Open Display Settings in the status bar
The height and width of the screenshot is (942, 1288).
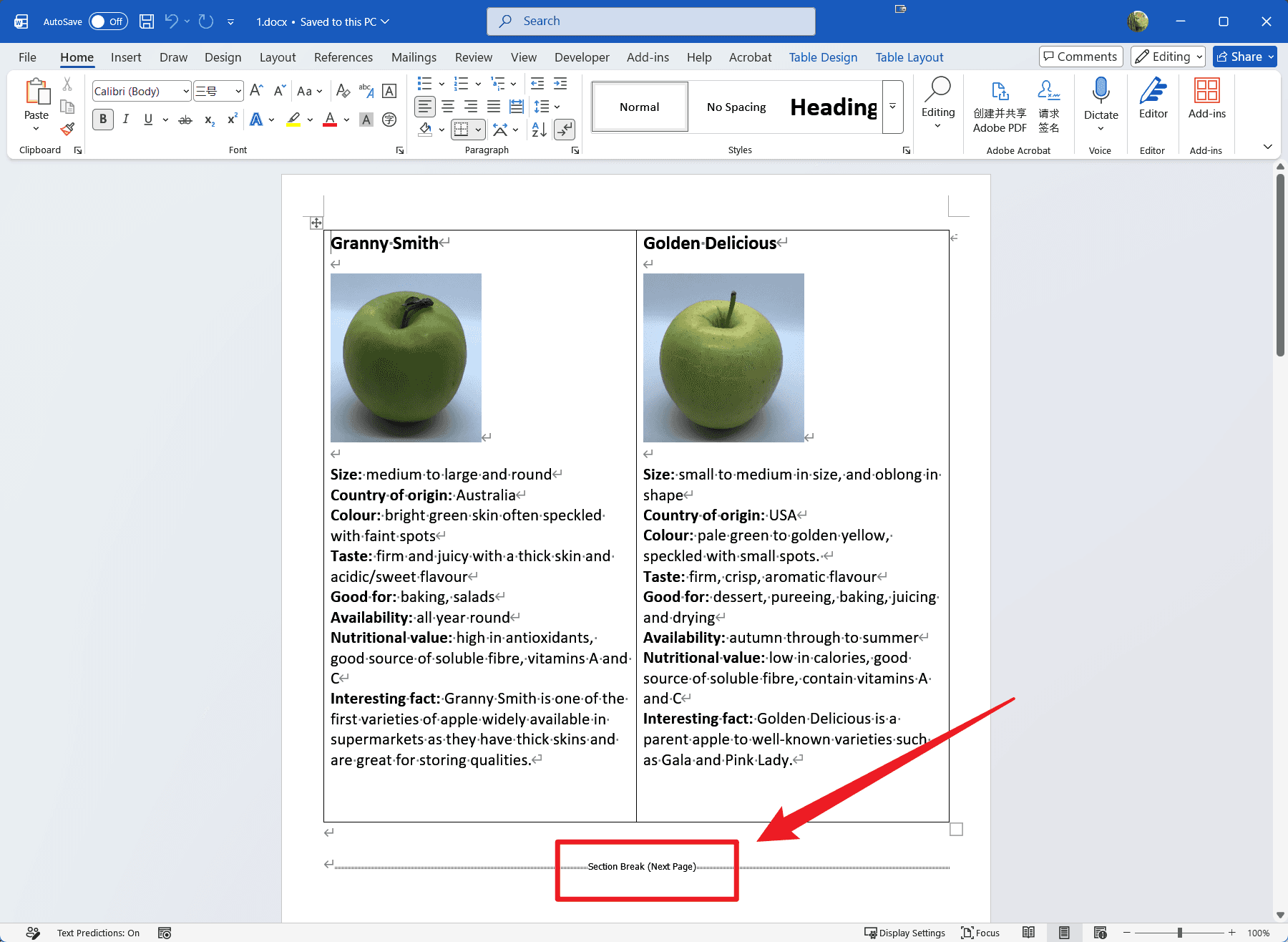[904, 933]
